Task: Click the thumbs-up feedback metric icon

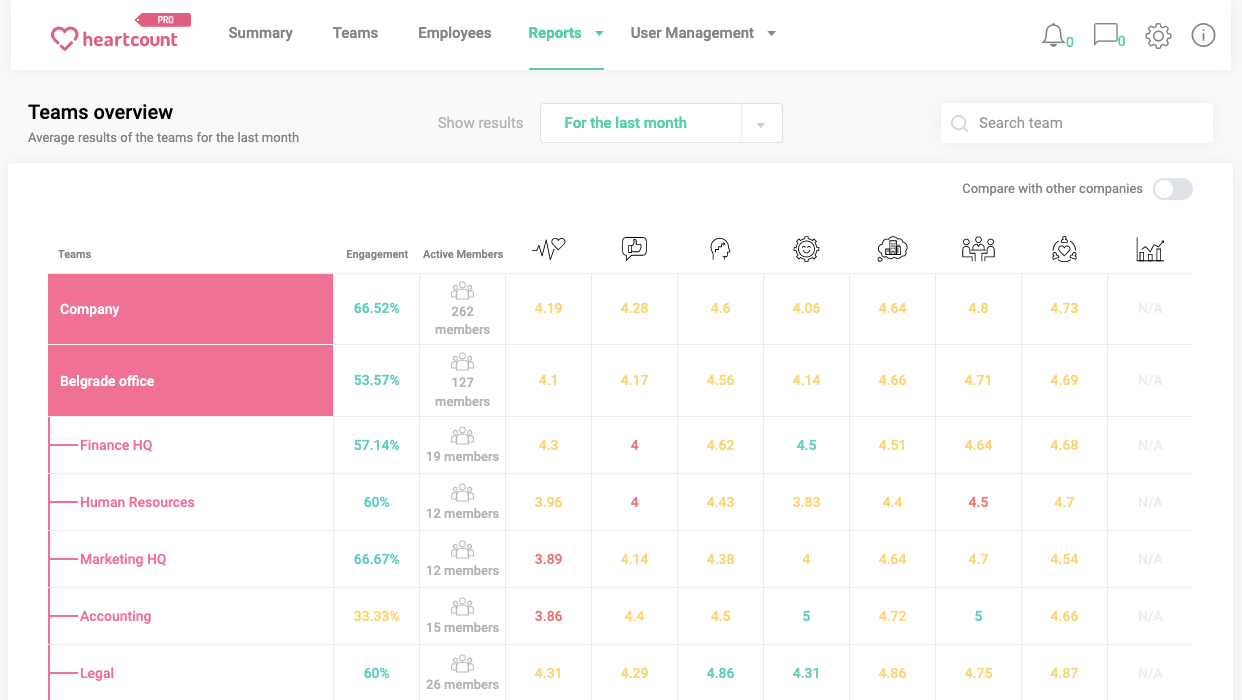Action: coord(634,248)
